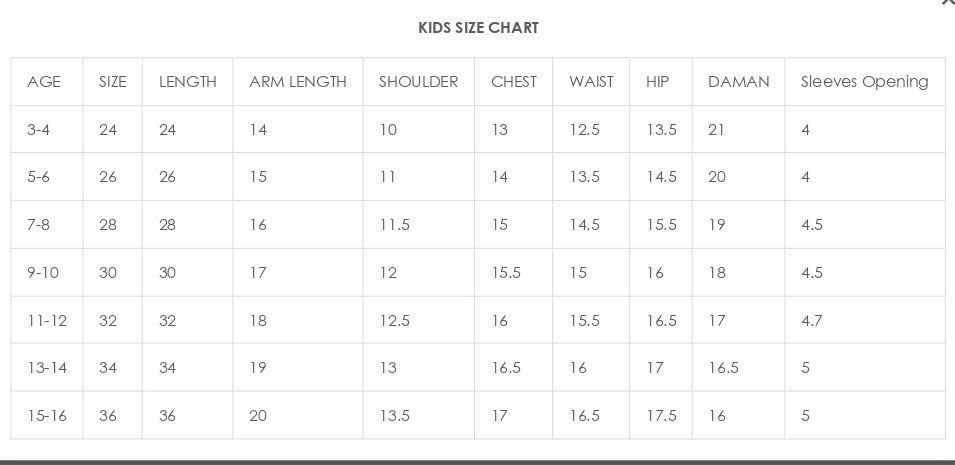
Task: Click the Sleeves Opening column header
Action: point(865,82)
